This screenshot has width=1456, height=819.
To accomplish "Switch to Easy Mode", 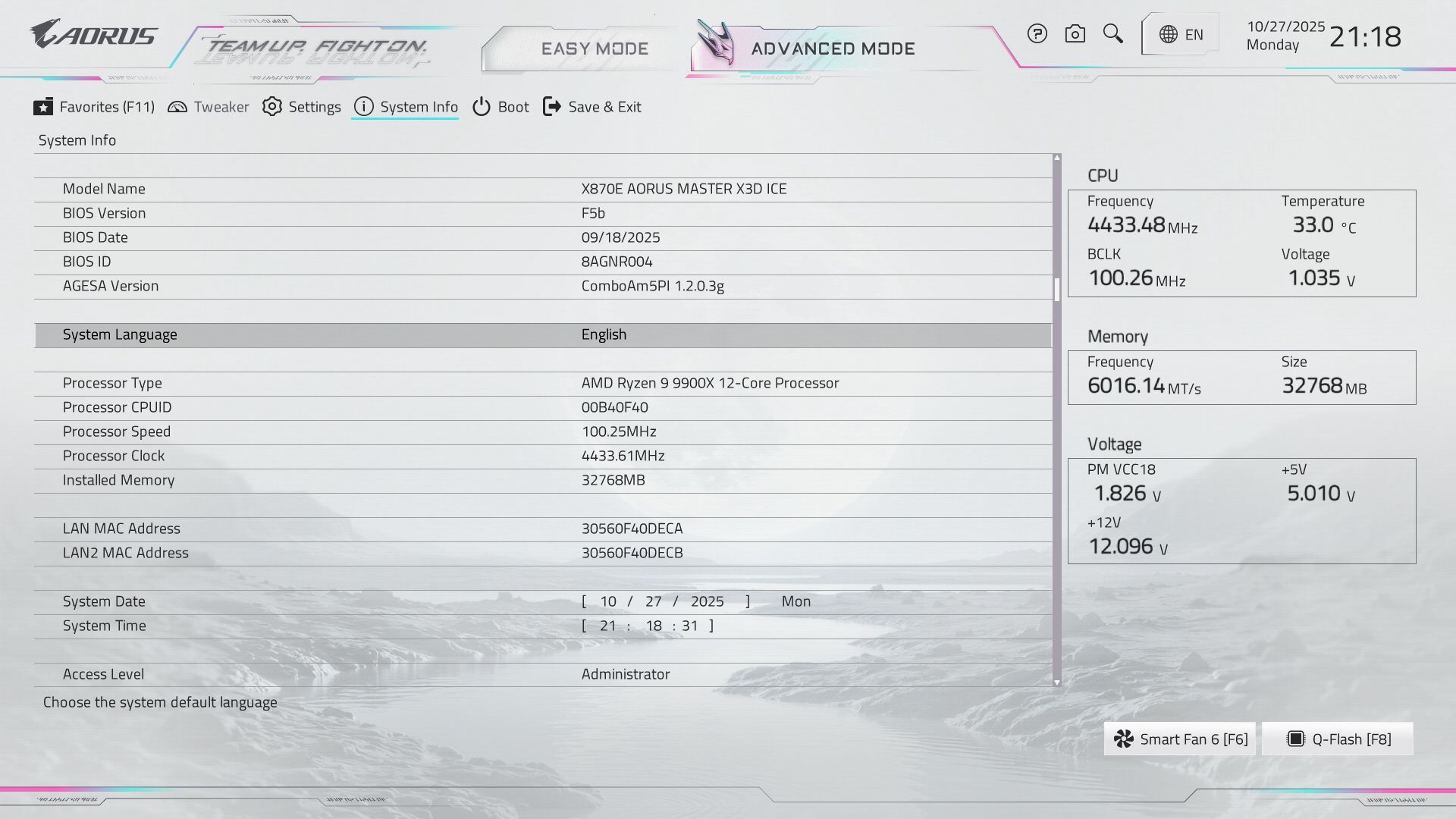I will pos(594,49).
